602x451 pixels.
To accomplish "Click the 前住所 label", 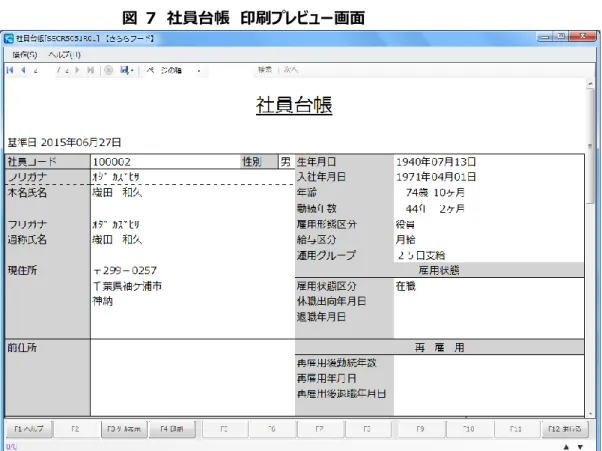I will pyautogui.click(x=22, y=348).
